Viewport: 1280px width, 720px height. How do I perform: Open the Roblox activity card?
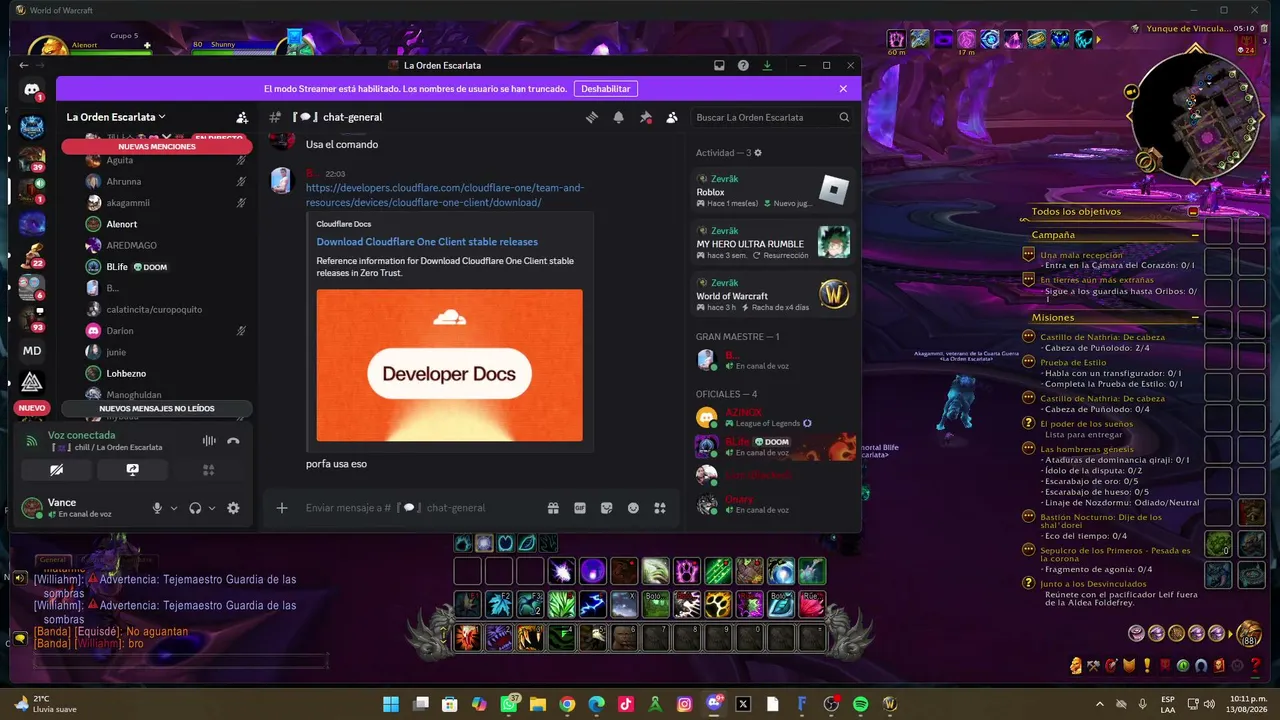pos(775,189)
